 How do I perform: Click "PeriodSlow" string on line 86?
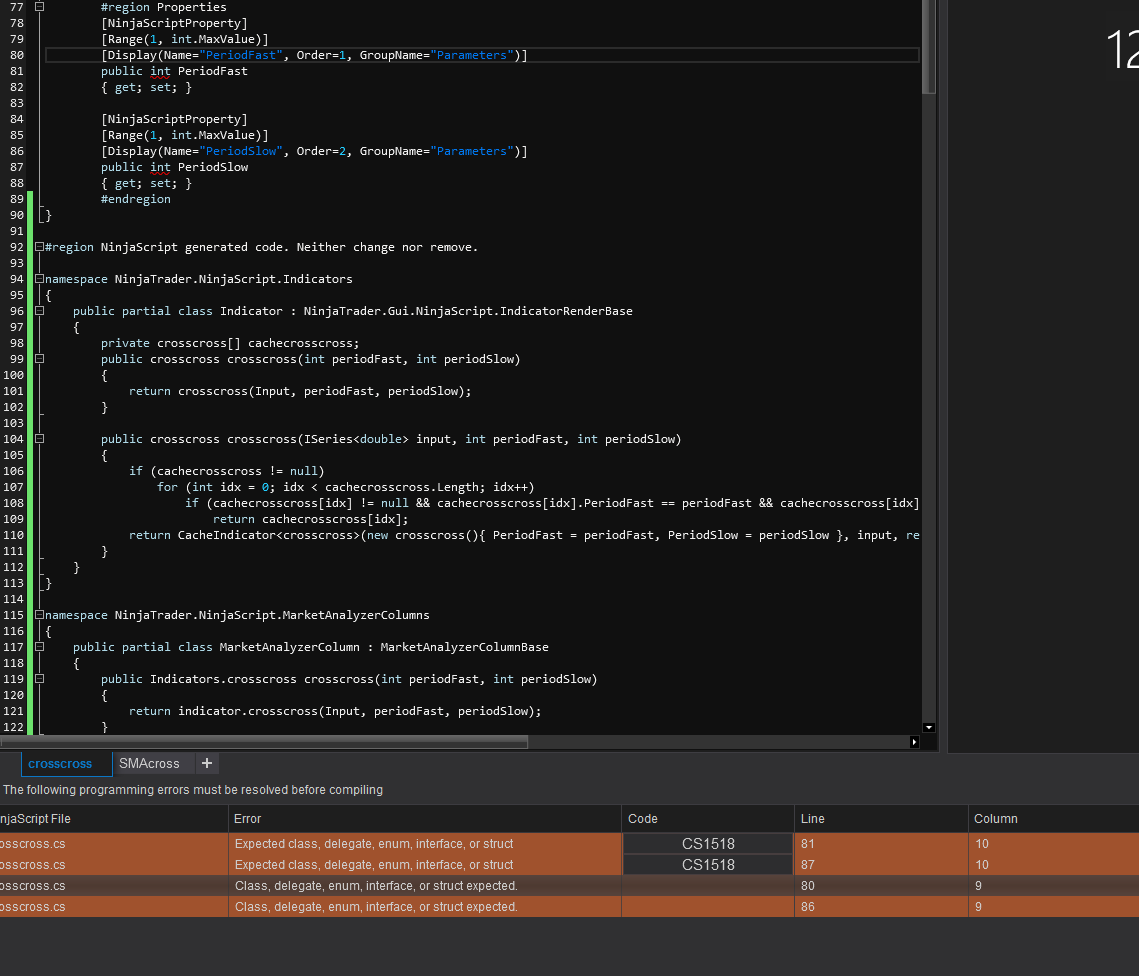click(241, 151)
